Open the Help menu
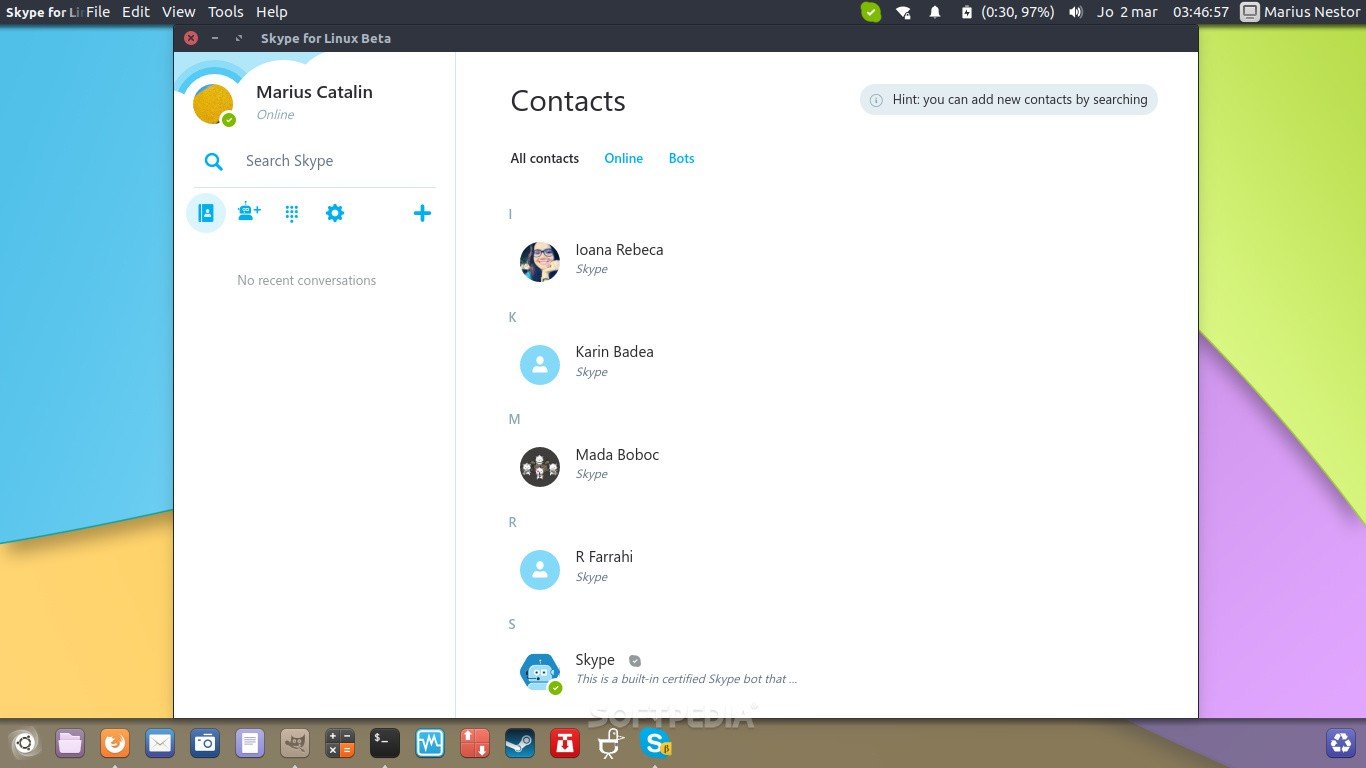 (272, 12)
